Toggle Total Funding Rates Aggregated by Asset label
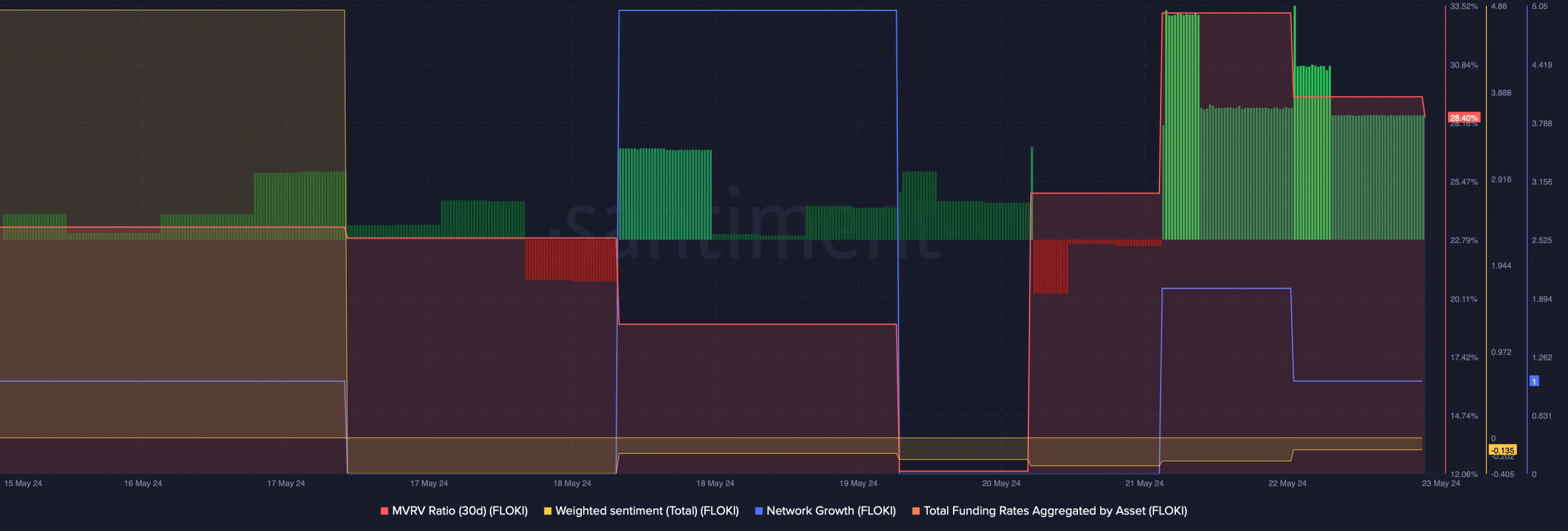The width and height of the screenshot is (1568, 531). (x=1055, y=511)
